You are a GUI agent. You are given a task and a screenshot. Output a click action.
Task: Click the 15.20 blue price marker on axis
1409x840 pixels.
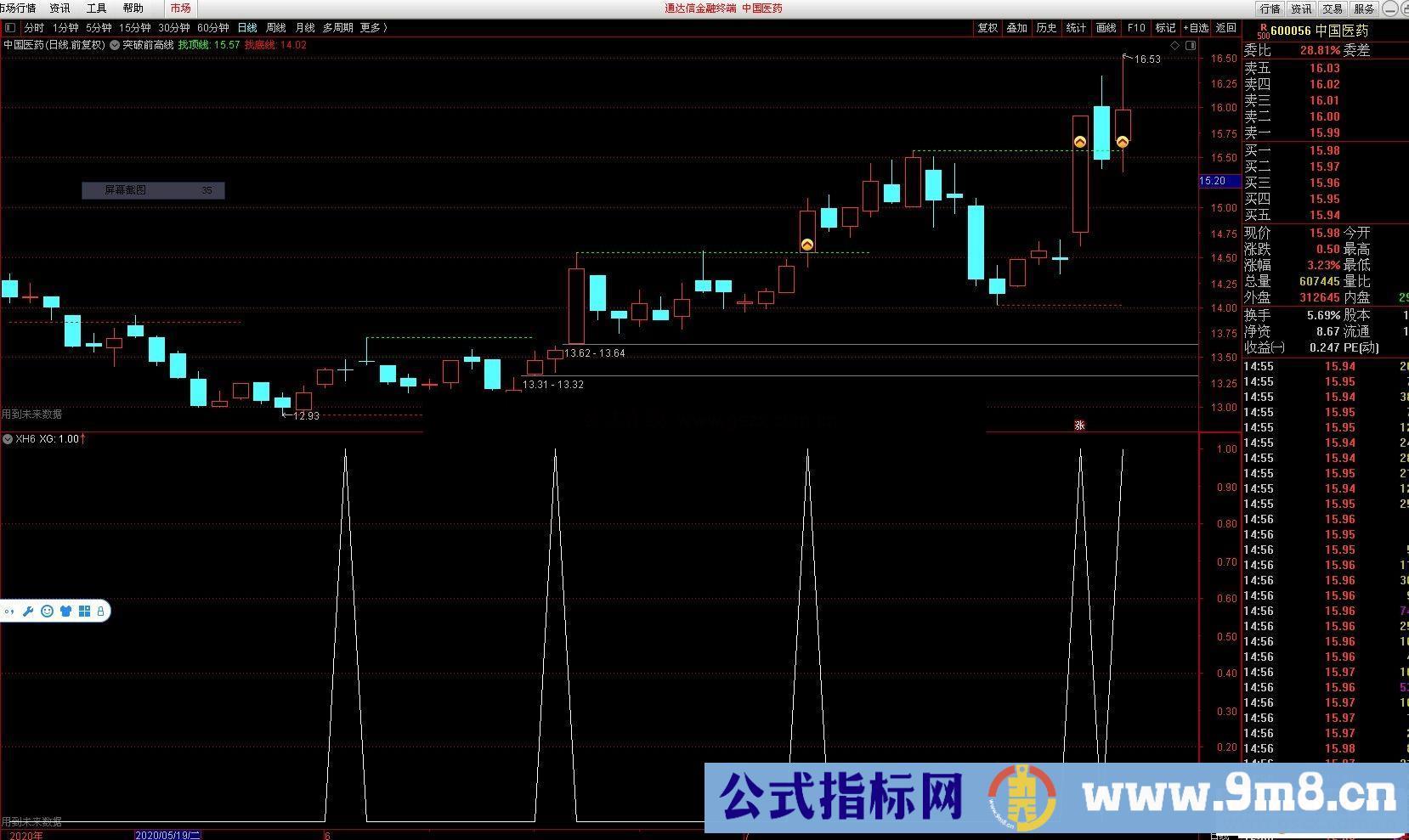tap(1213, 181)
